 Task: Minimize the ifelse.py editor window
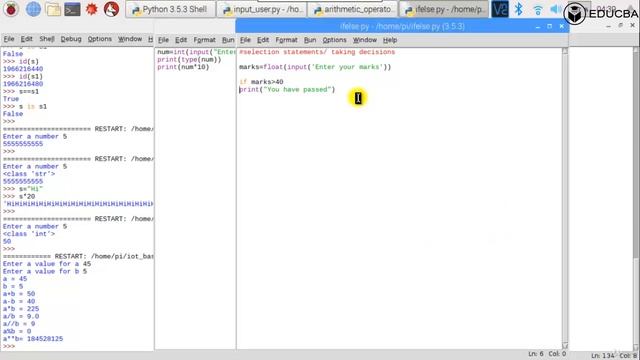[x=538, y=27]
